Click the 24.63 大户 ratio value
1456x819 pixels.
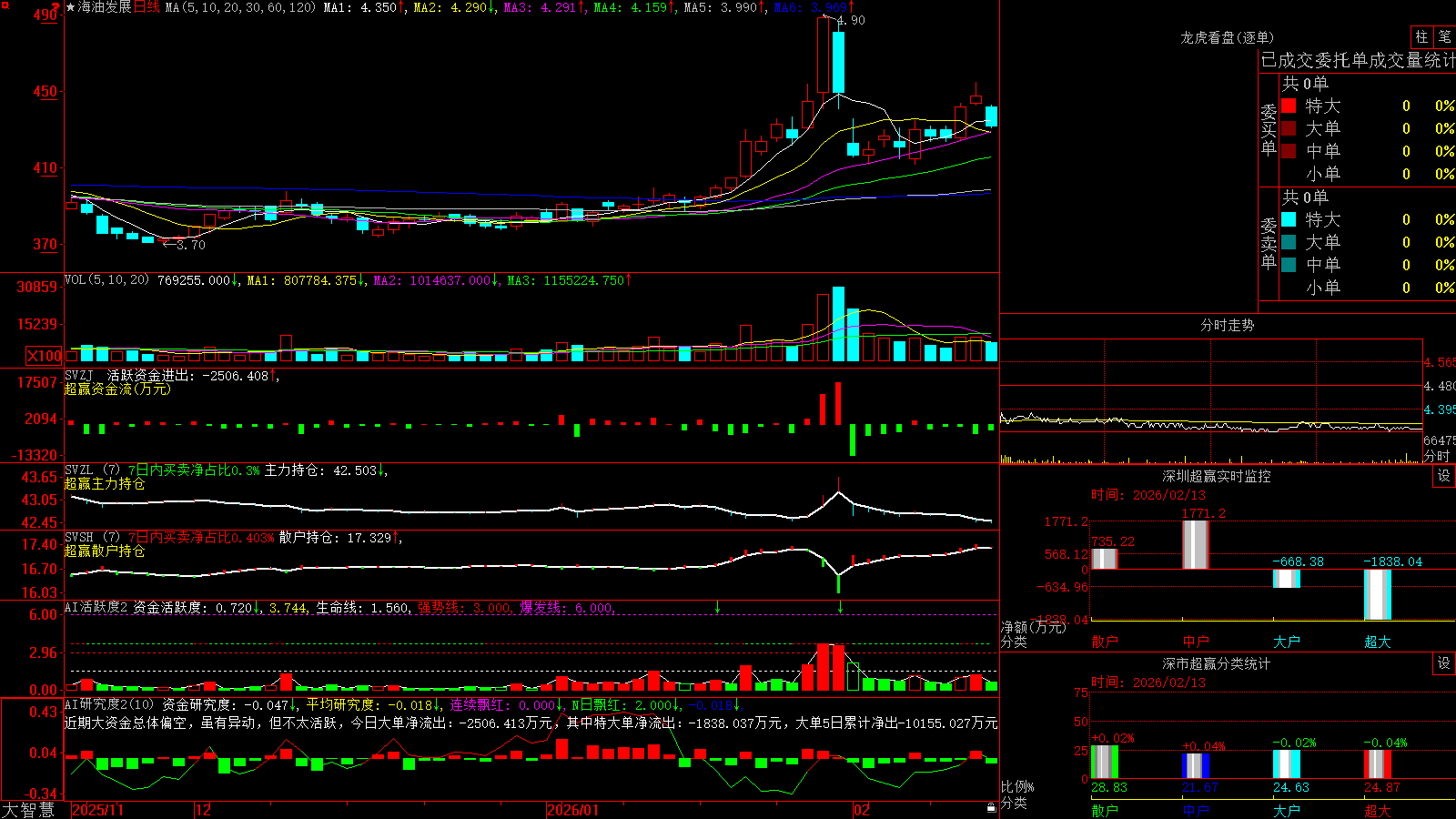pos(1291,787)
